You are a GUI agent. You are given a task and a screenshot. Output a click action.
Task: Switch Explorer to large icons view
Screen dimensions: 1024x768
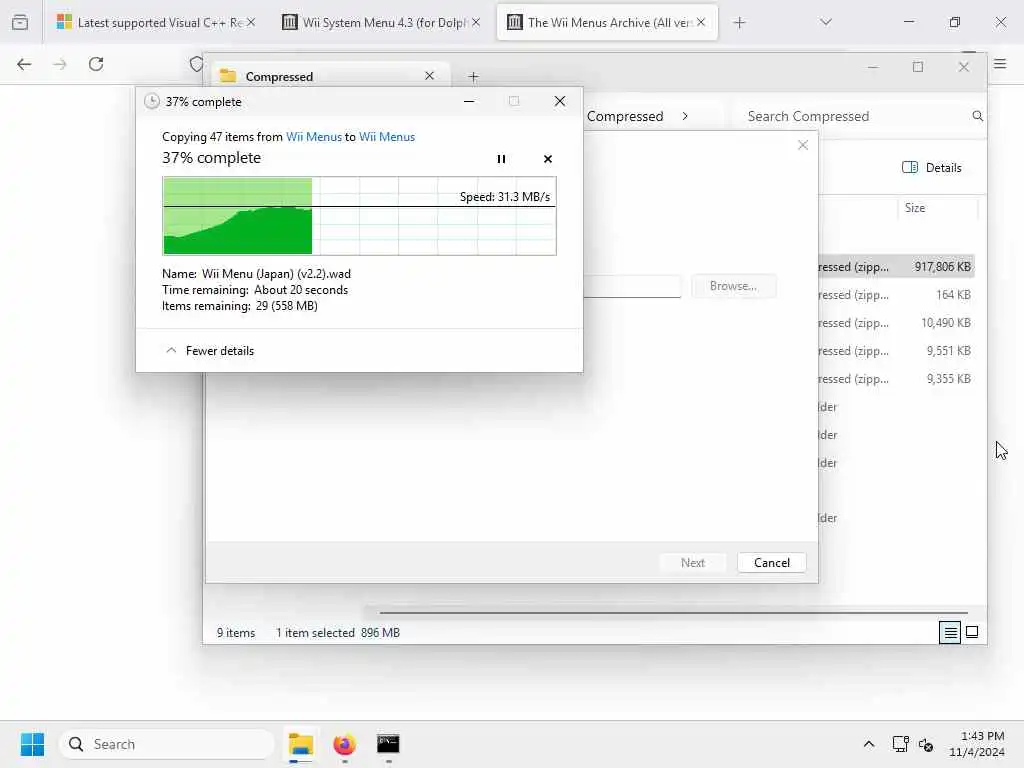(972, 632)
